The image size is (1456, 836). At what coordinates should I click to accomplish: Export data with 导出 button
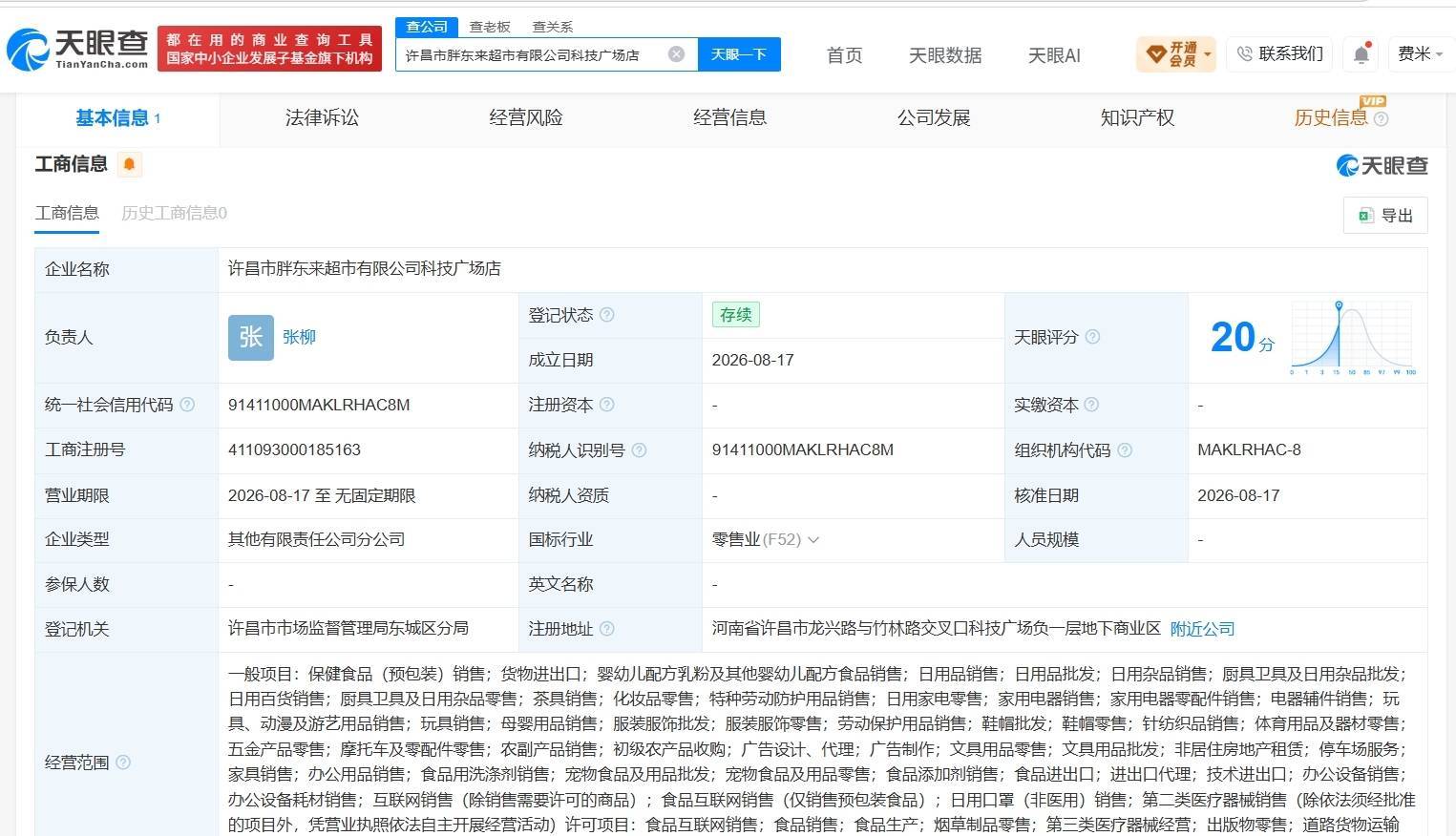[x=1385, y=216]
